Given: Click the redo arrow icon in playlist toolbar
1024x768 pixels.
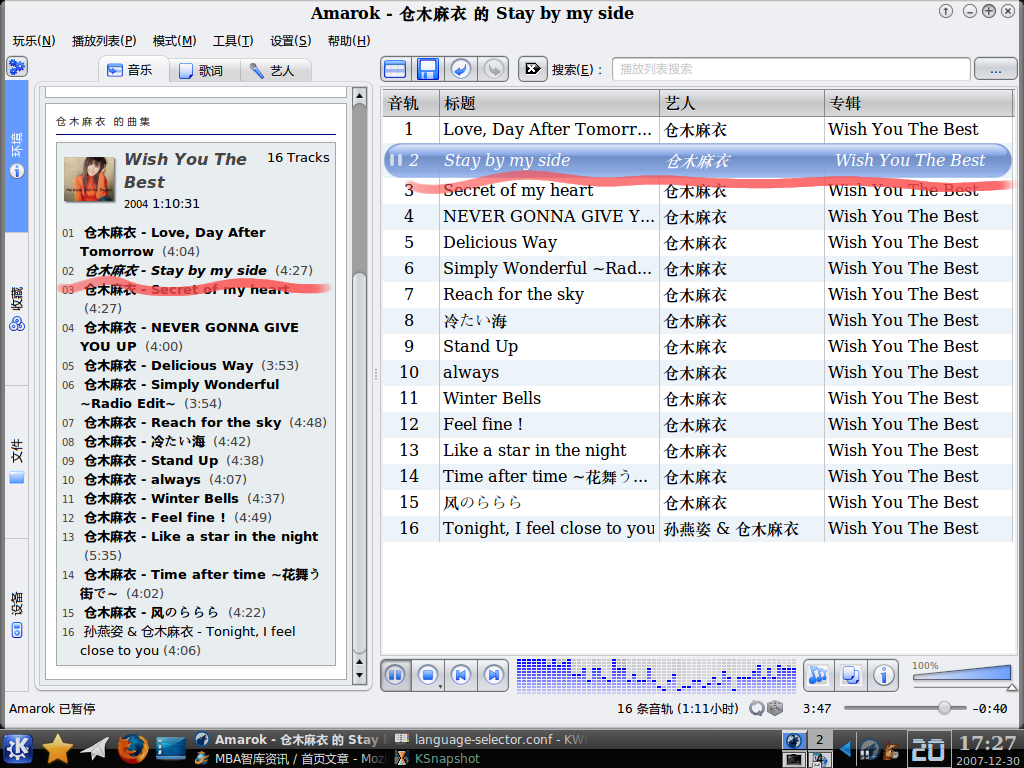Looking at the screenshot, I should coord(494,69).
